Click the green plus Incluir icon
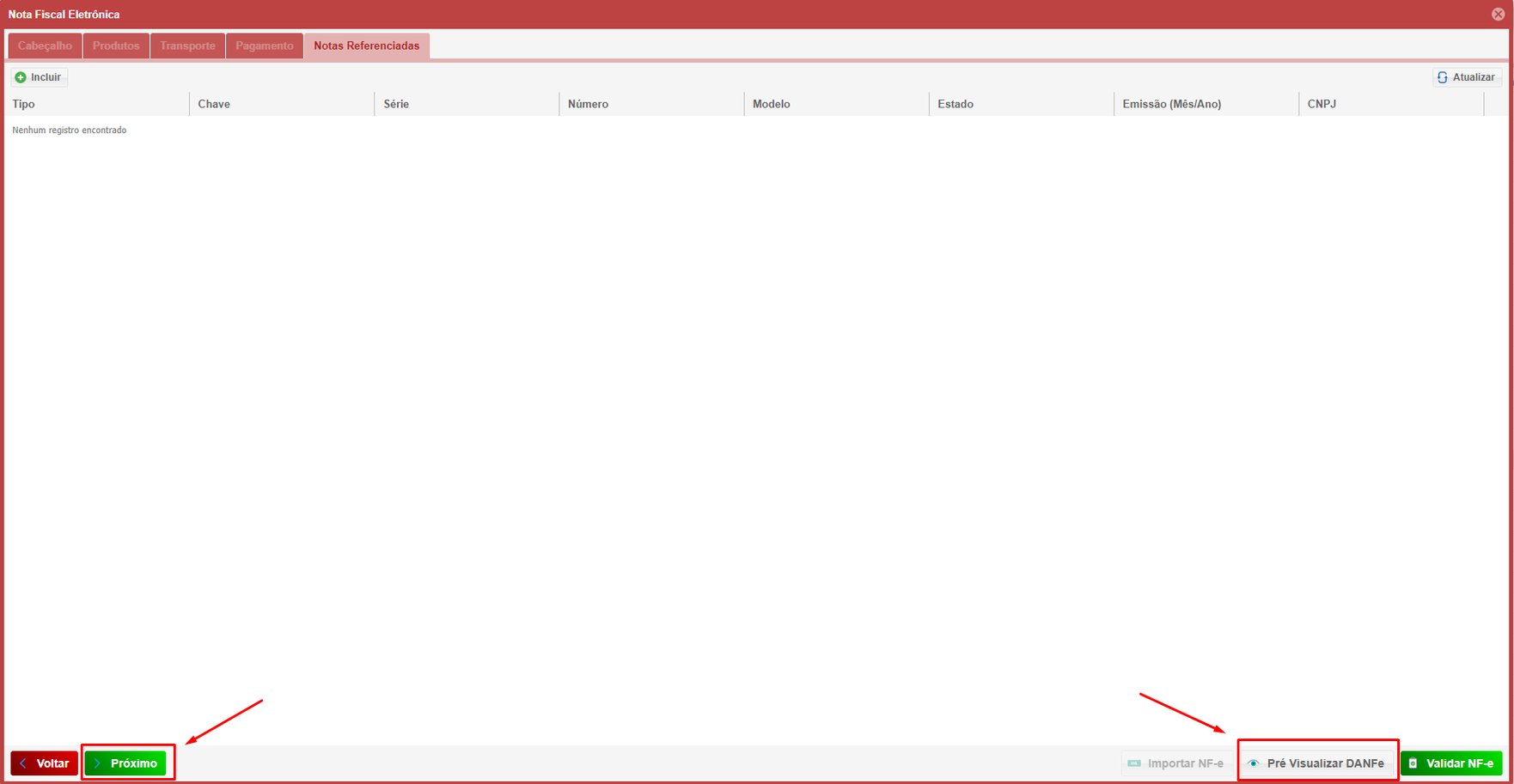This screenshot has width=1514, height=784. (21, 77)
